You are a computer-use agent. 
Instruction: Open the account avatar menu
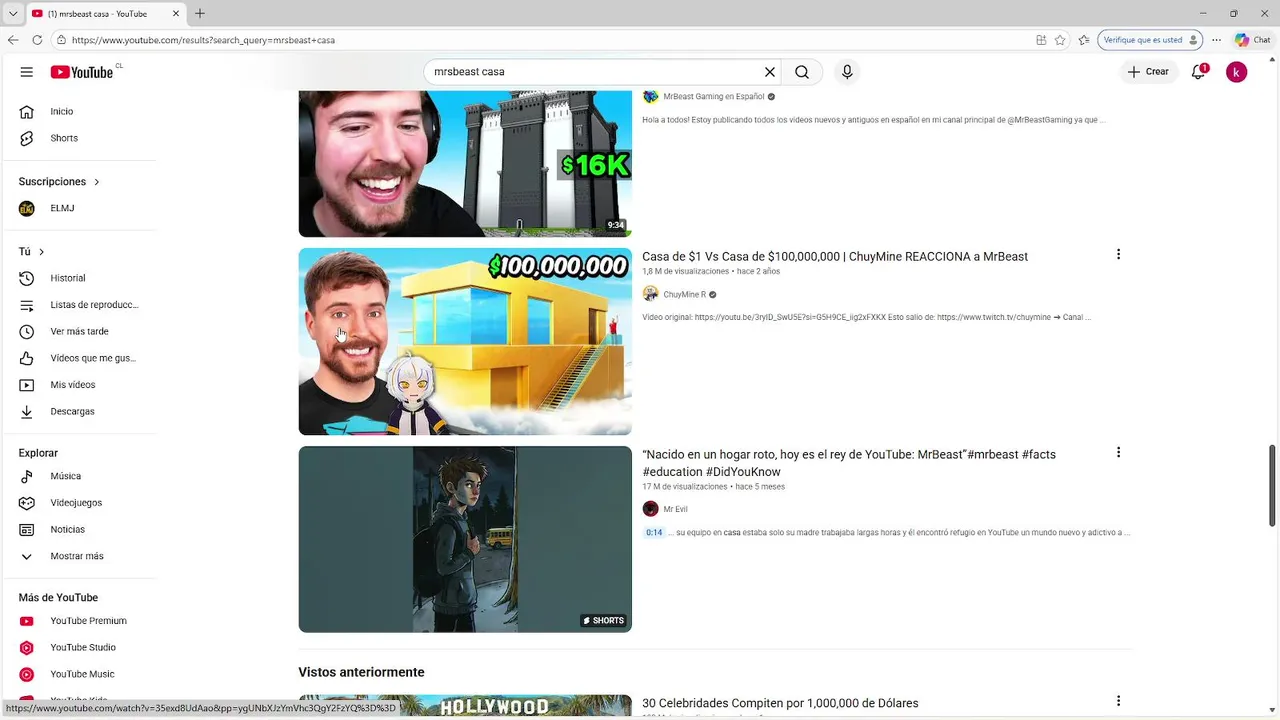pyautogui.click(x=1237, y=72)
